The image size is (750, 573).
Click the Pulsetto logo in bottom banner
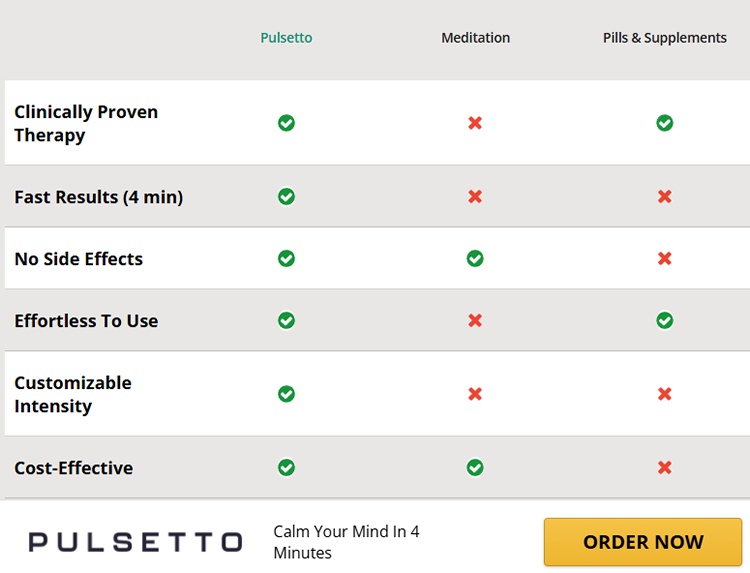pyautogui.click(x=135, y=542)
